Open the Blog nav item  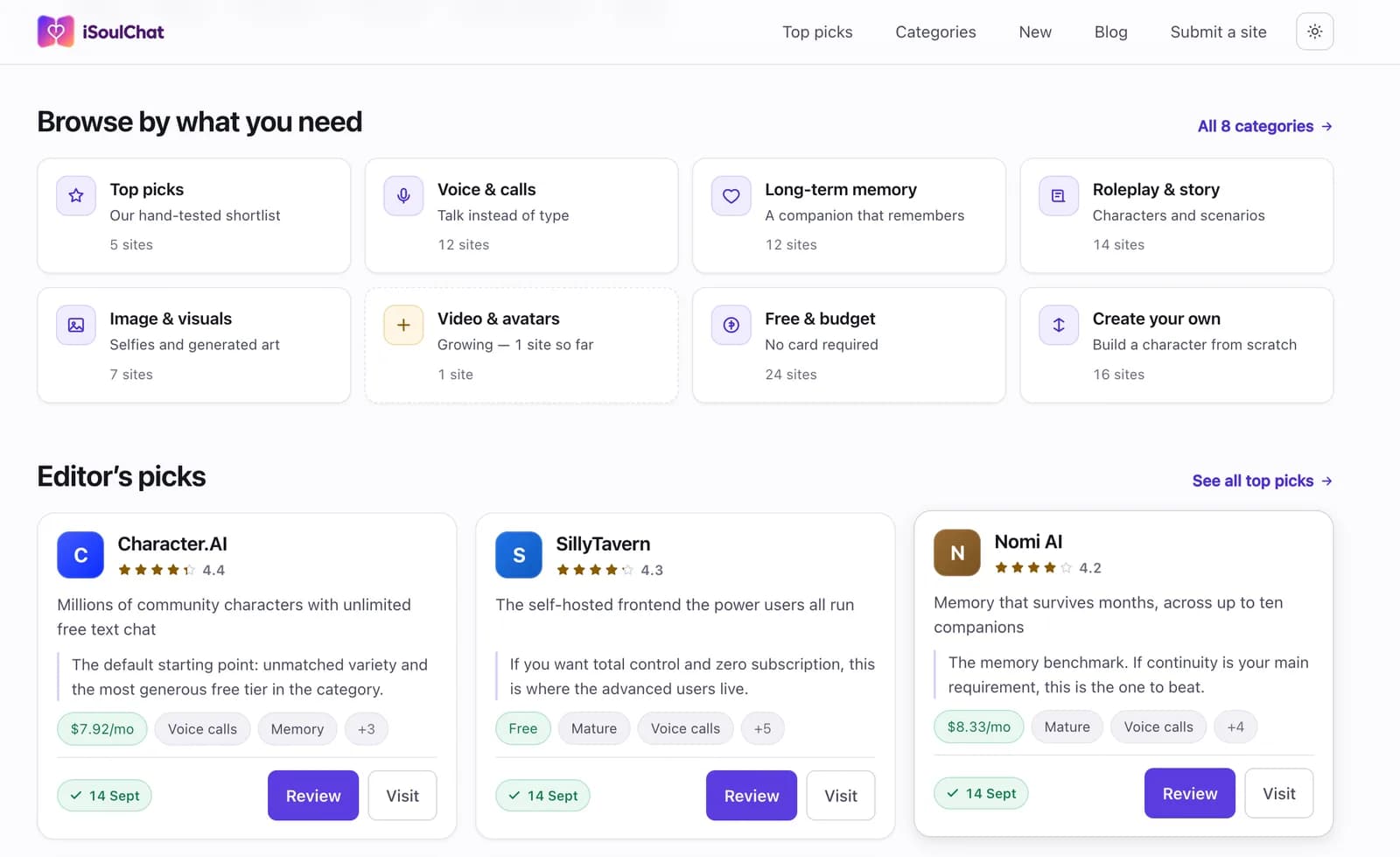click(1110, 32)
